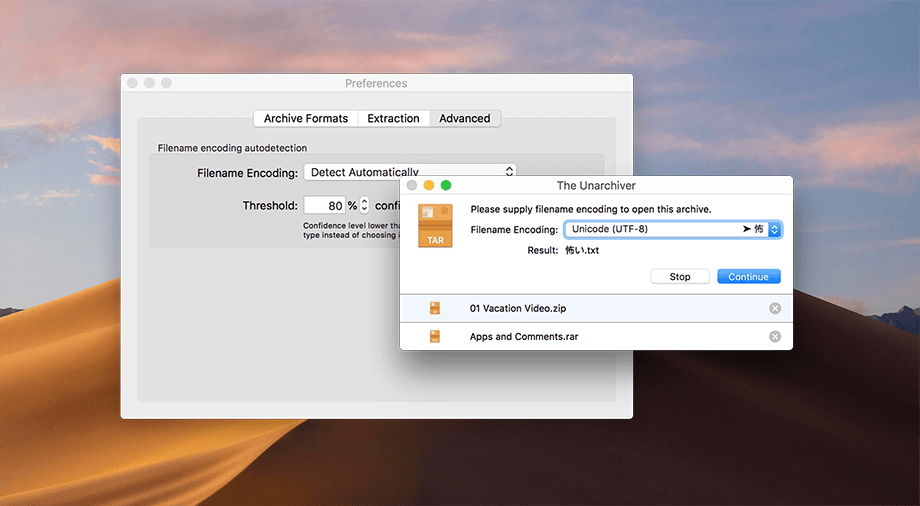Open the Extraction tab

tap(393, 118)
